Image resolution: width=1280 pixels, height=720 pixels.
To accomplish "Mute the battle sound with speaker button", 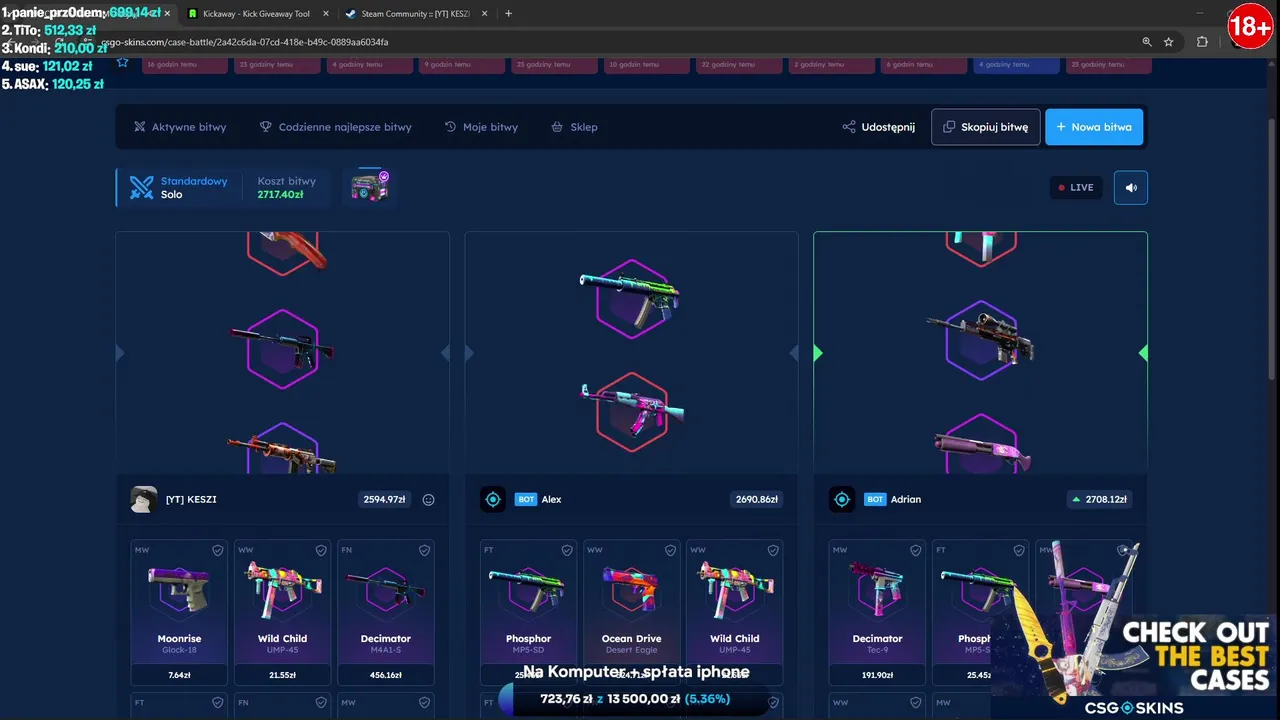I will pyautogui.click(x=1131, y=187).
